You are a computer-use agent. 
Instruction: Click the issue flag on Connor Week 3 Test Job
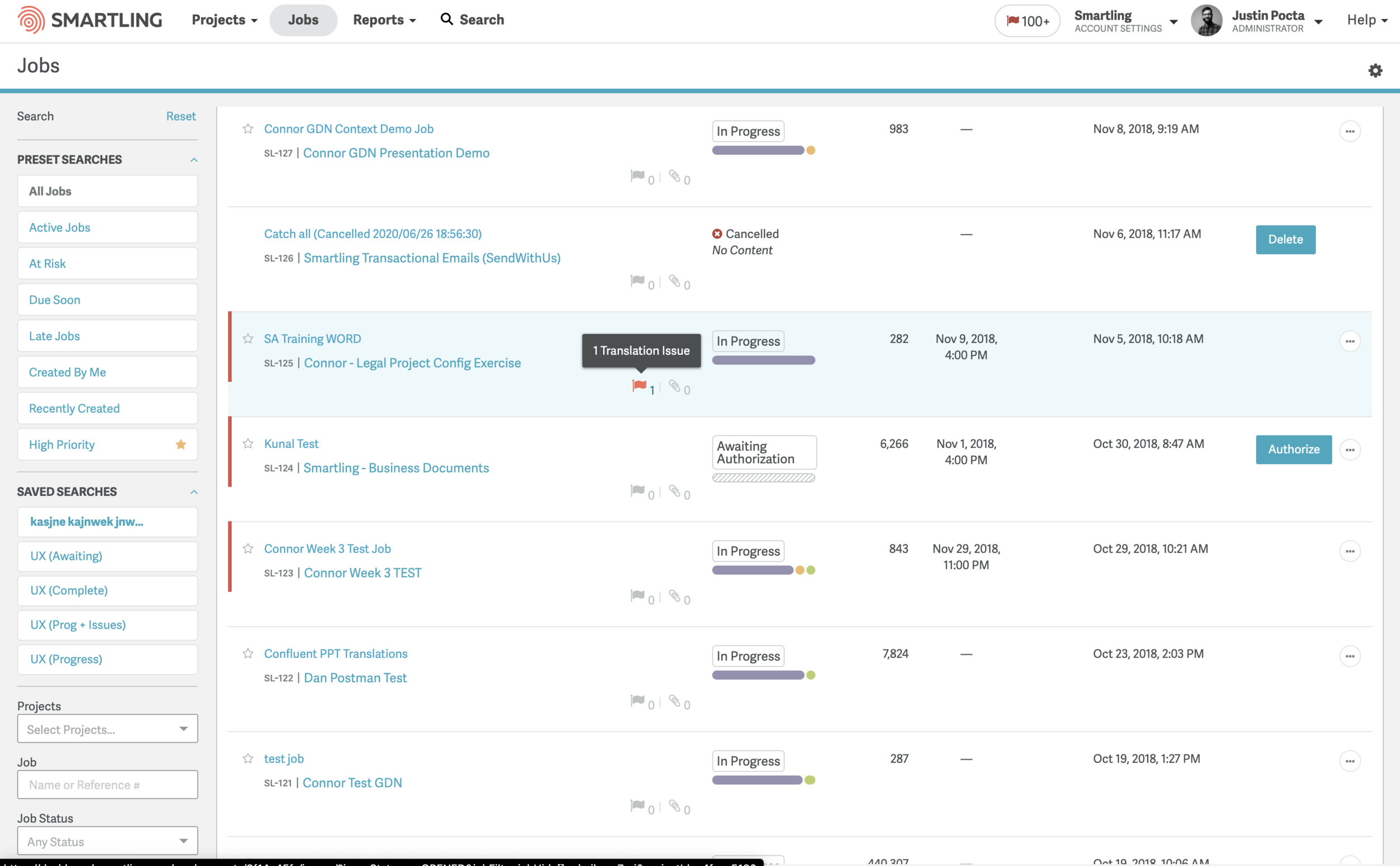pos(638,596)
